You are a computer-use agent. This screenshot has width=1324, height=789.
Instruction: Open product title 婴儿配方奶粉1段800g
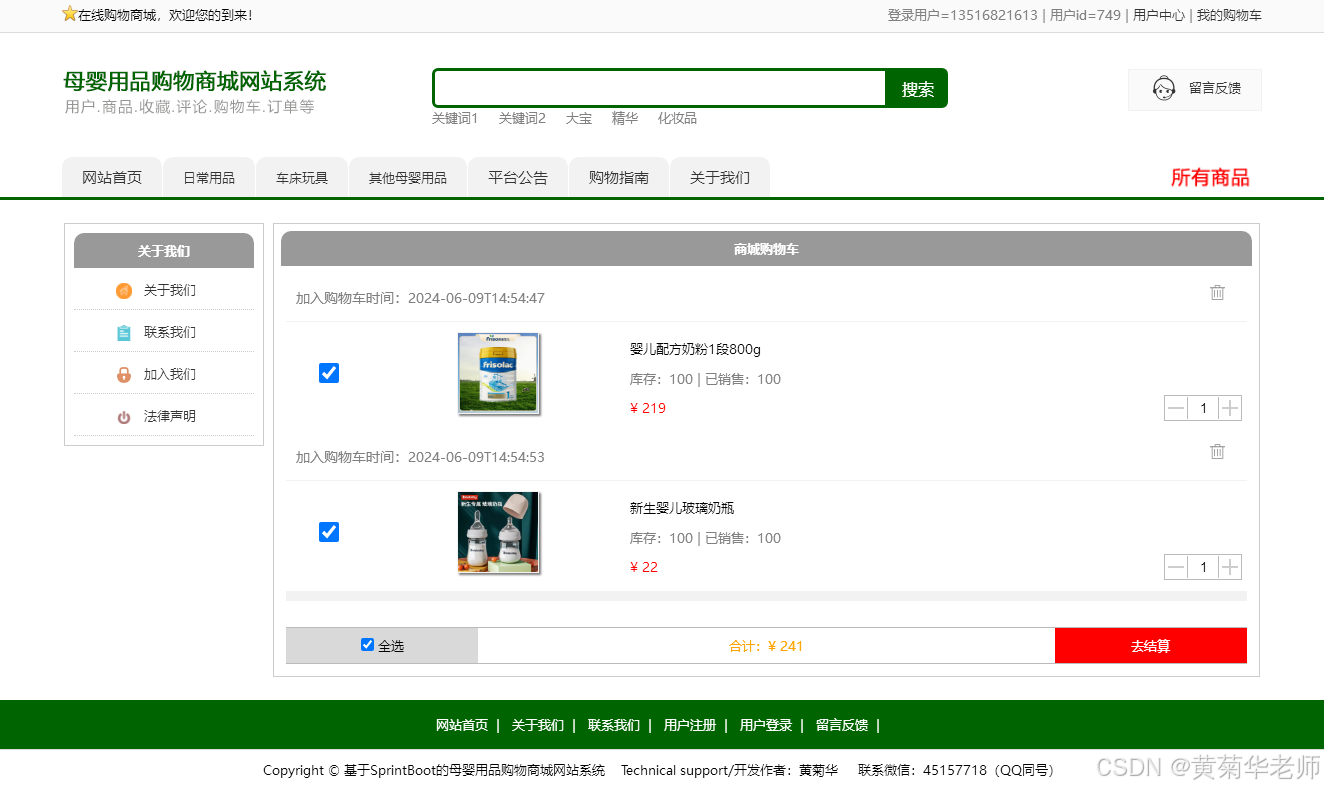pos(695,349)
